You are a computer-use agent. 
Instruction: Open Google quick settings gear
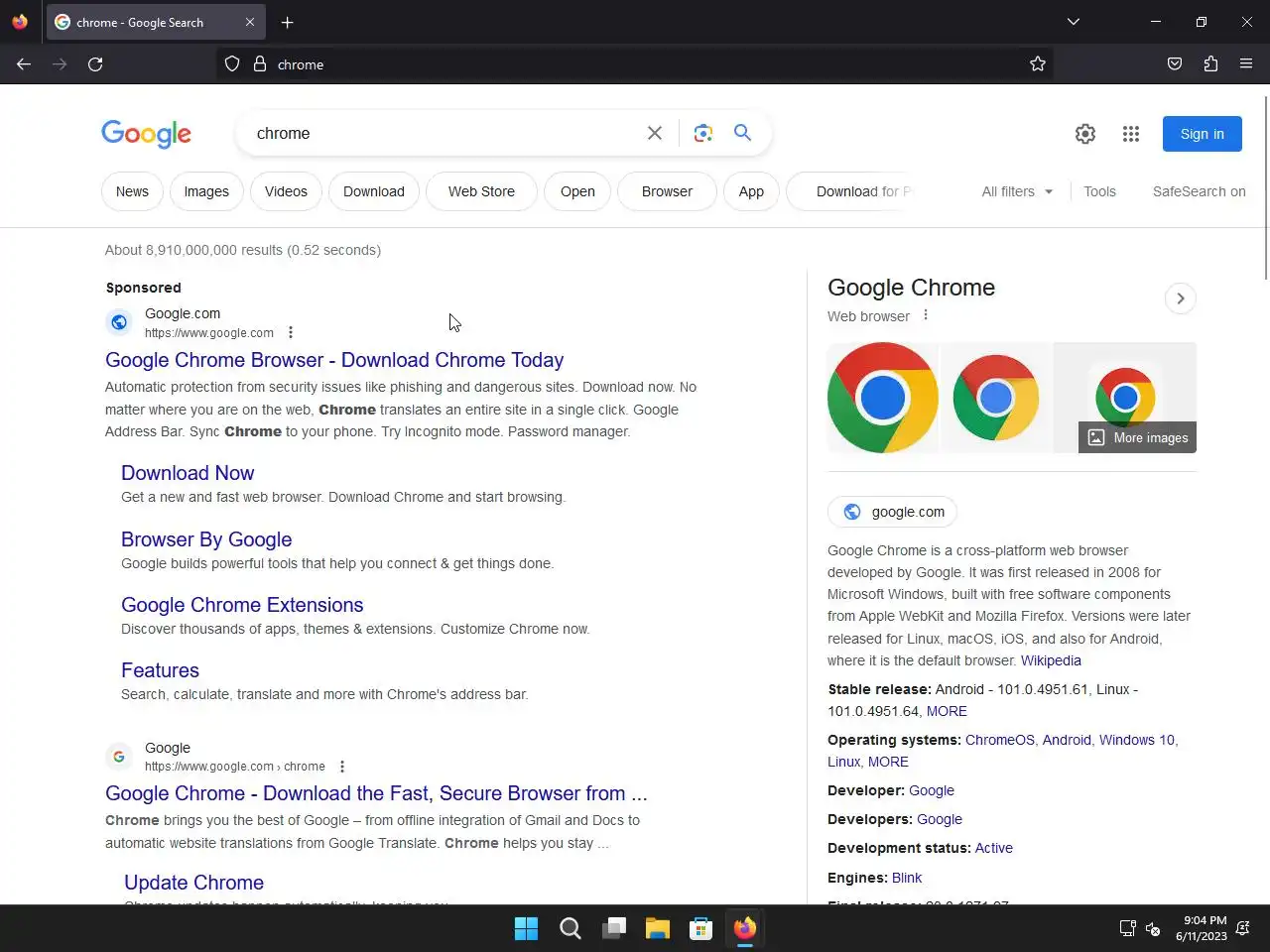tap(1085, 134)
